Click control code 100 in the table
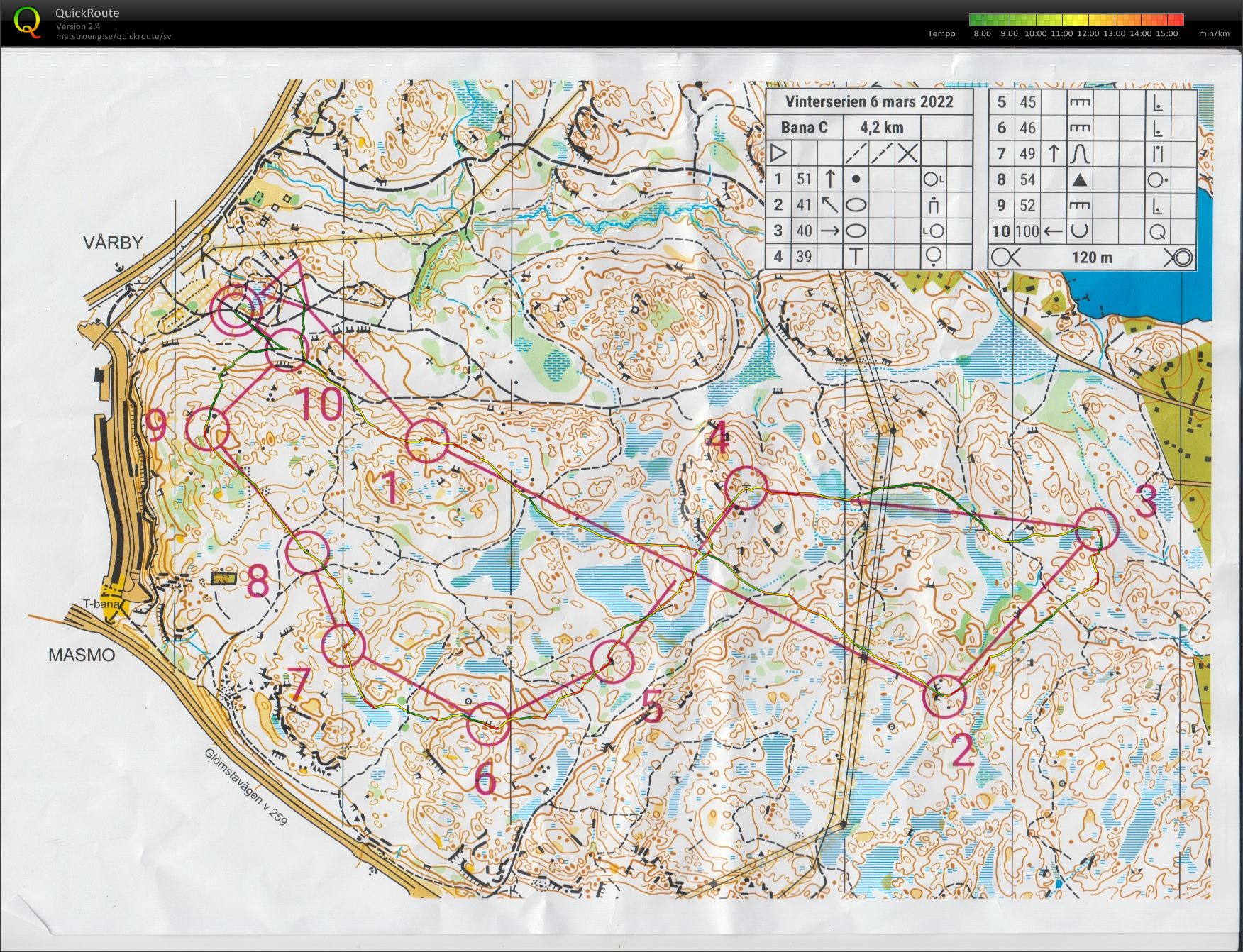Viewport: 1243px width, 952px height. pos(1027,231)
